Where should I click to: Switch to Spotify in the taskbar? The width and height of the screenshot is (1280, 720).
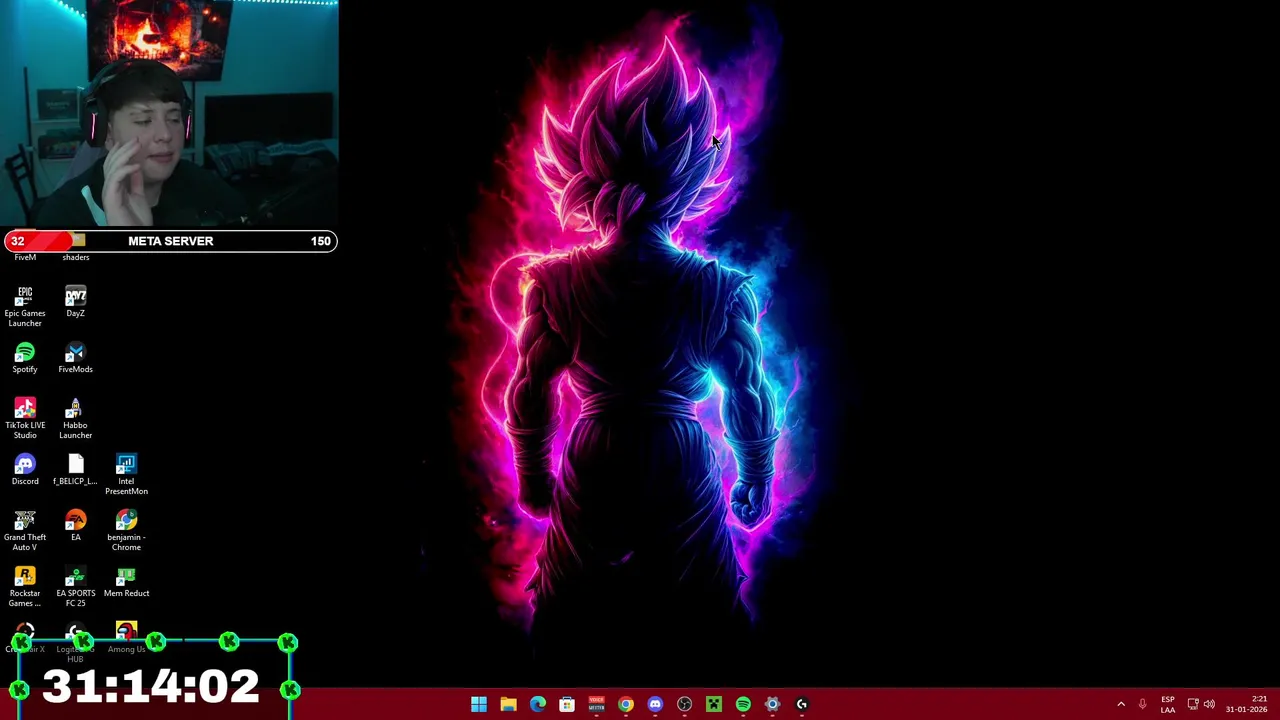pyautogui.click(x=743, y=704)
